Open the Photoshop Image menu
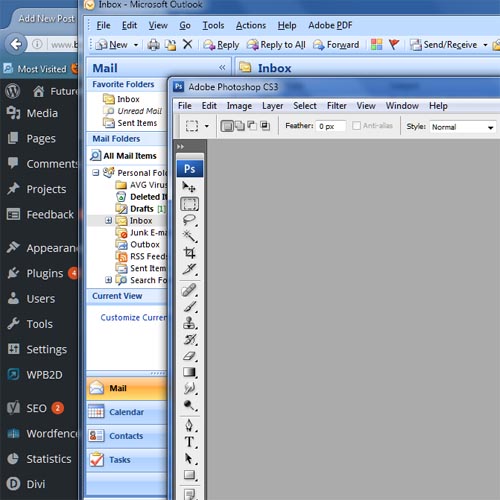The image size is (500, 500). (x=239, y=106)
